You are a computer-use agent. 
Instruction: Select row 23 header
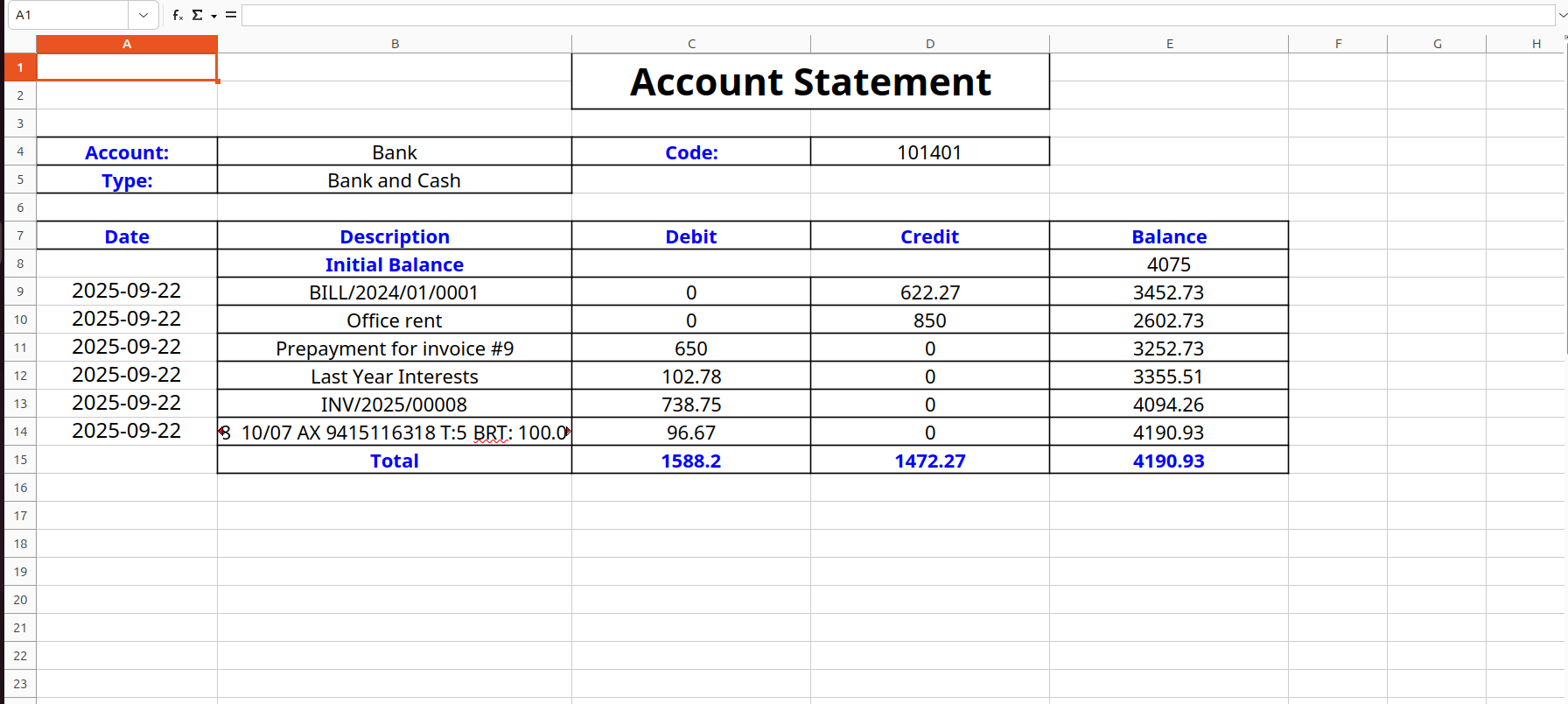pos(20,684)
